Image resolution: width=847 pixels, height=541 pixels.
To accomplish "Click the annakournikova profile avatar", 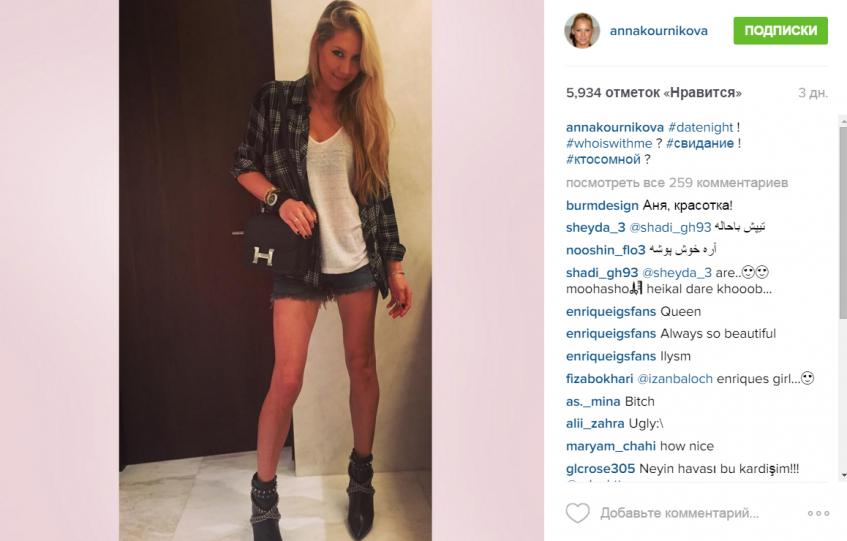I will click(582, 31).
